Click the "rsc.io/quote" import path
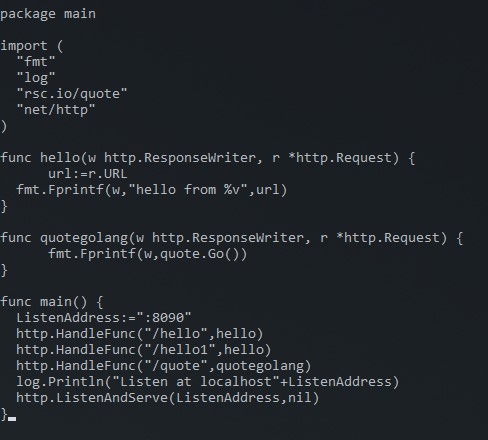488x440 pixels. point(72,94)
